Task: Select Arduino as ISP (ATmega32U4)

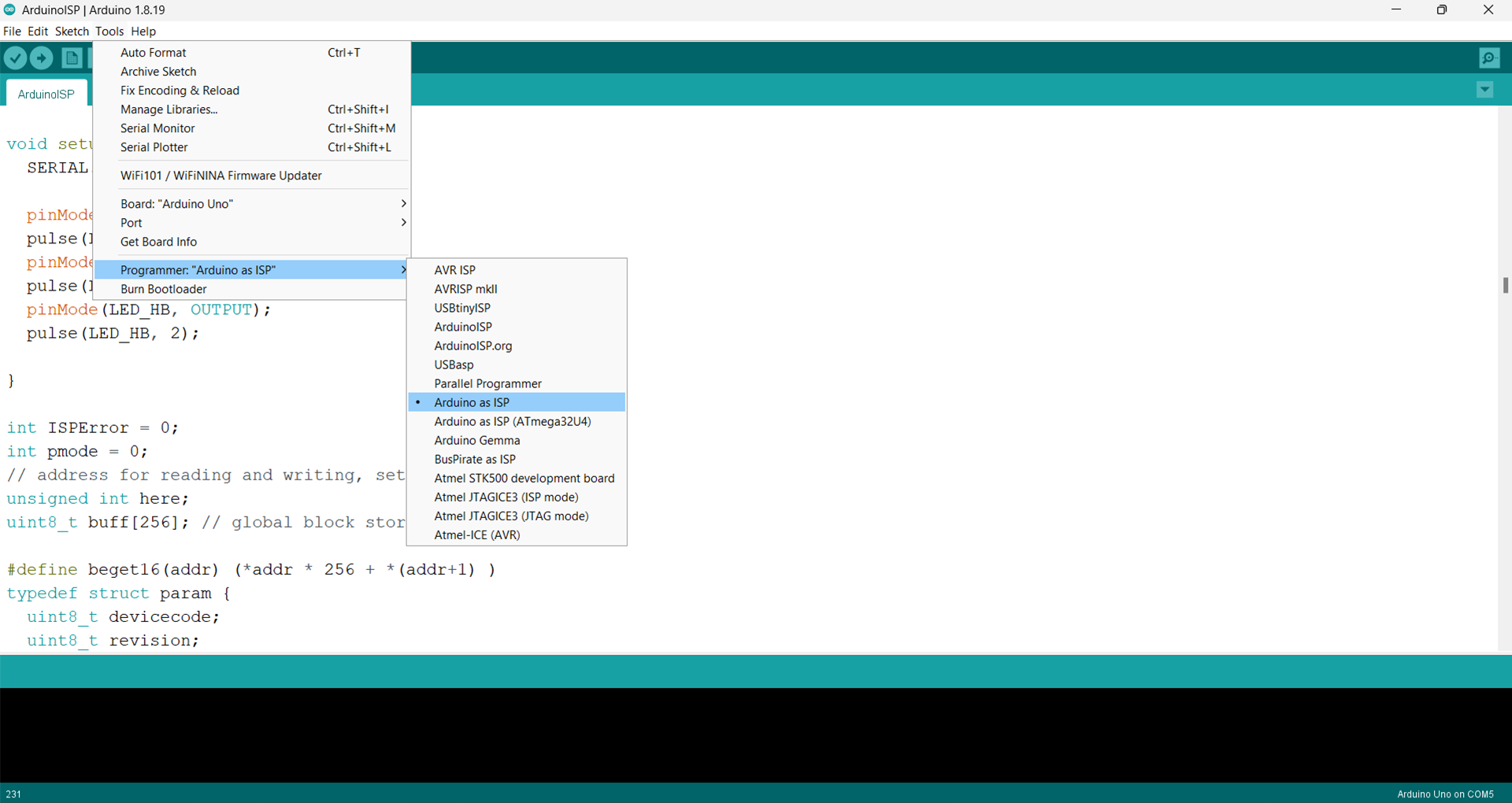Action: pyautogui.click(x=517, y=421)
